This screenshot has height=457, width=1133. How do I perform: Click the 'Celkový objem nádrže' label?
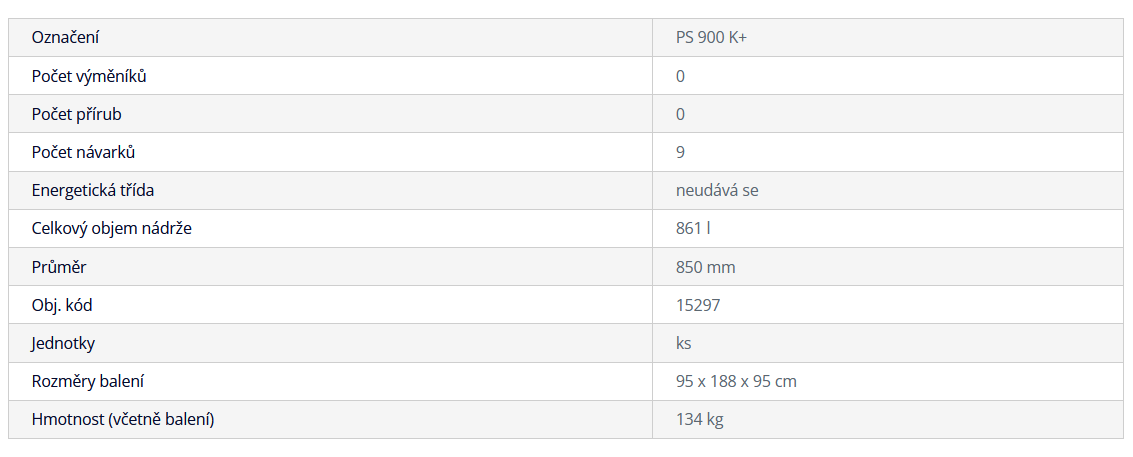click(112, 228)
